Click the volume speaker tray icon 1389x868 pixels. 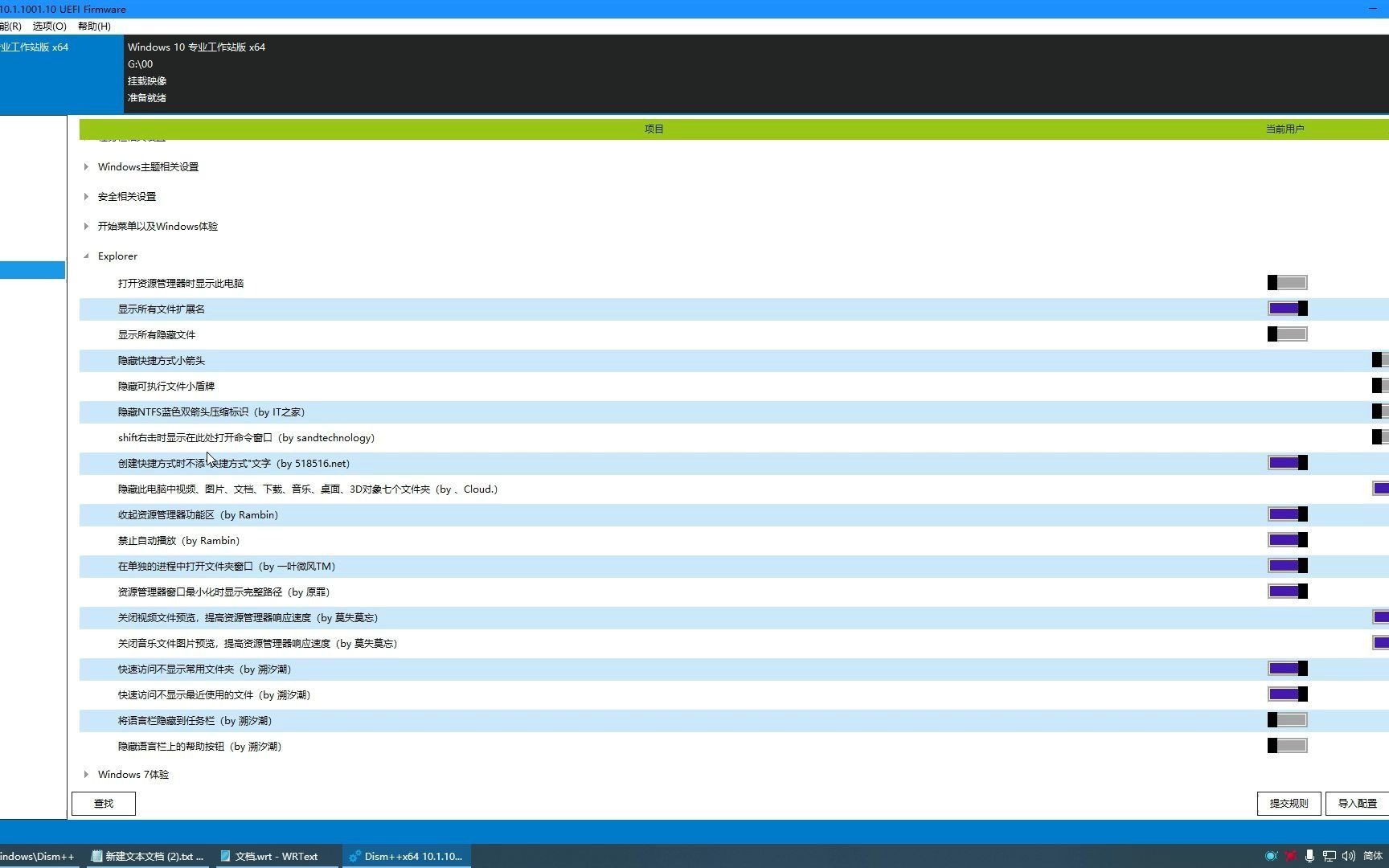(x=1348, y=856)
